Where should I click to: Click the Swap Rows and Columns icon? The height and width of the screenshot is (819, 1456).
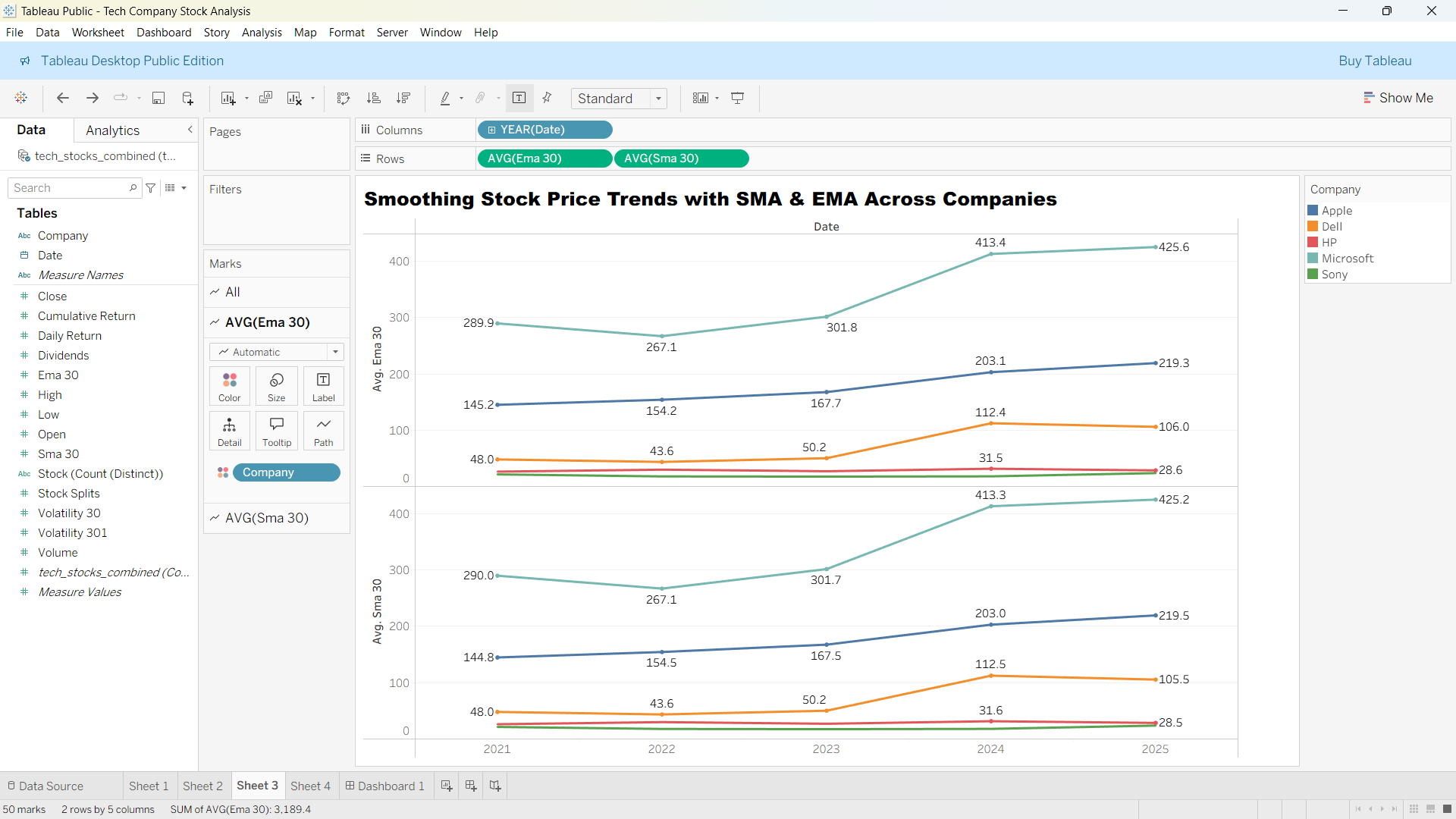pyautogui.click(x=344, y=98)
